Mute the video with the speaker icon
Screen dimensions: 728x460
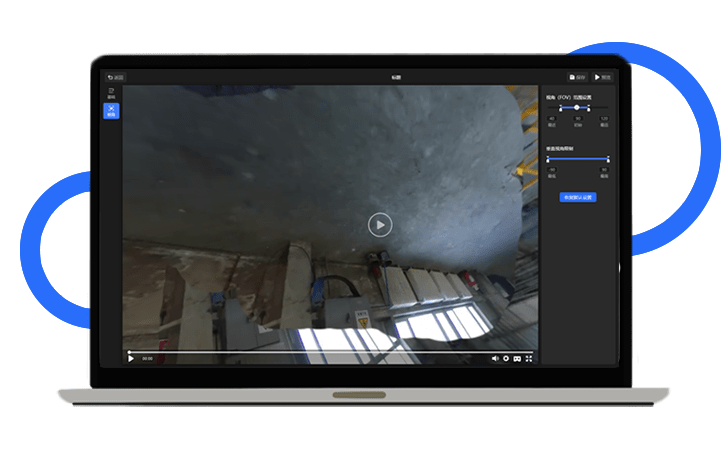pyautogui.click(x=494, y=358)
